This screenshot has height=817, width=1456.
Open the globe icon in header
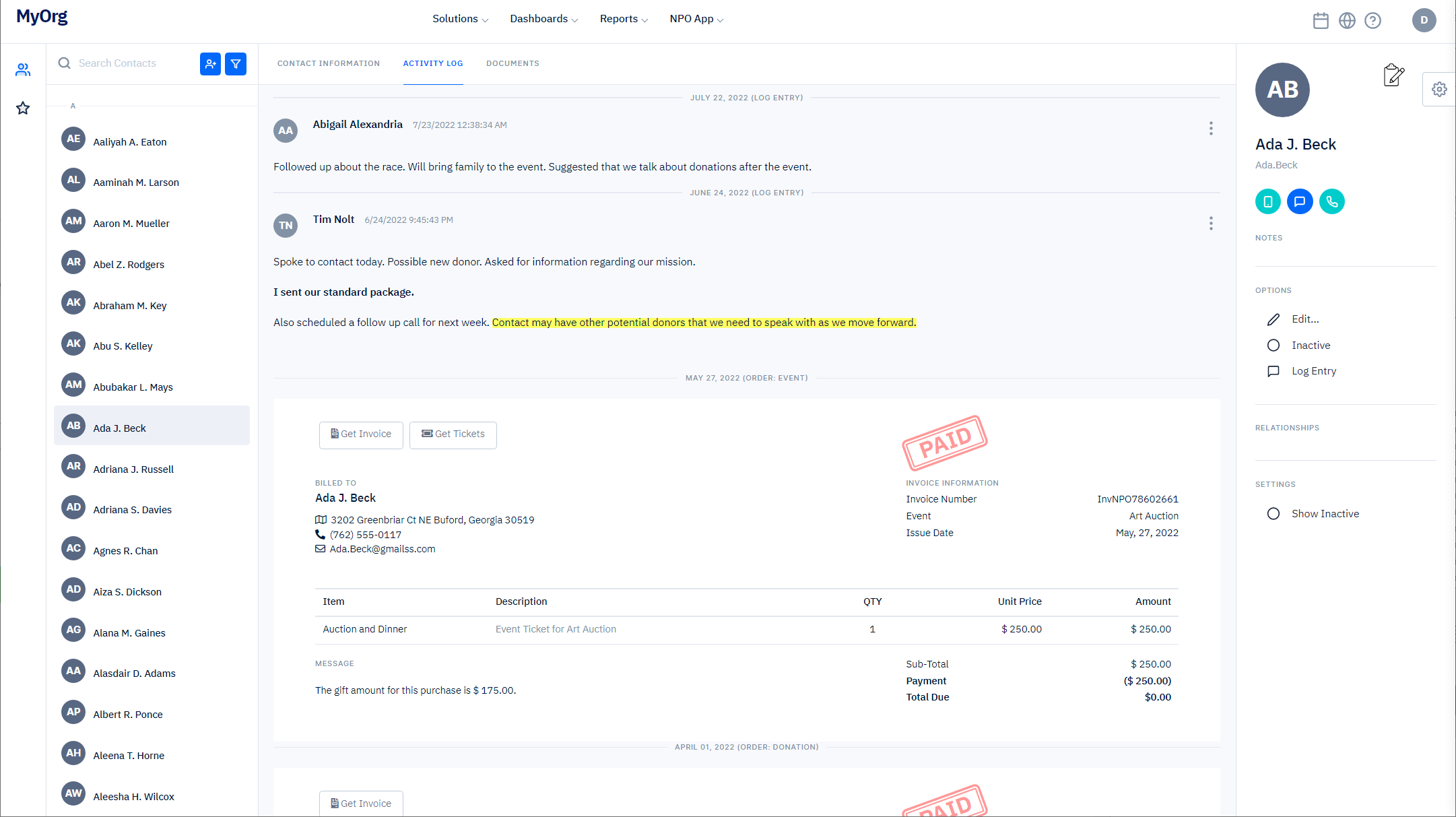[1347, 21]
